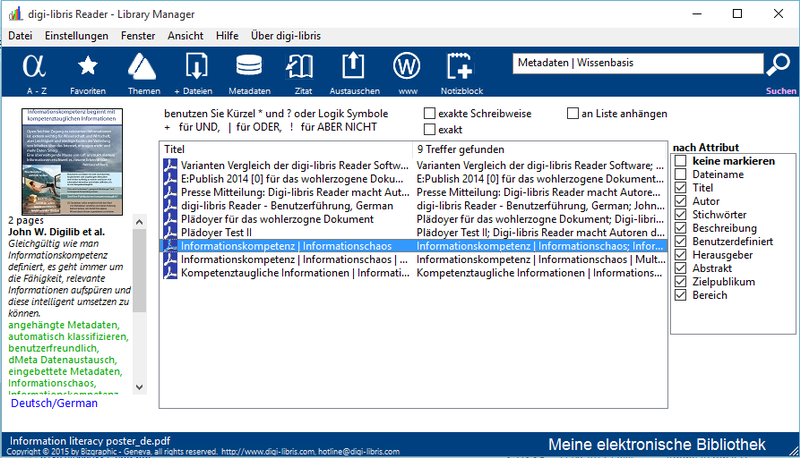This screenshot has height=458, width=800.
Task: Open the Themen topics view
Action: tap(142, 67)
